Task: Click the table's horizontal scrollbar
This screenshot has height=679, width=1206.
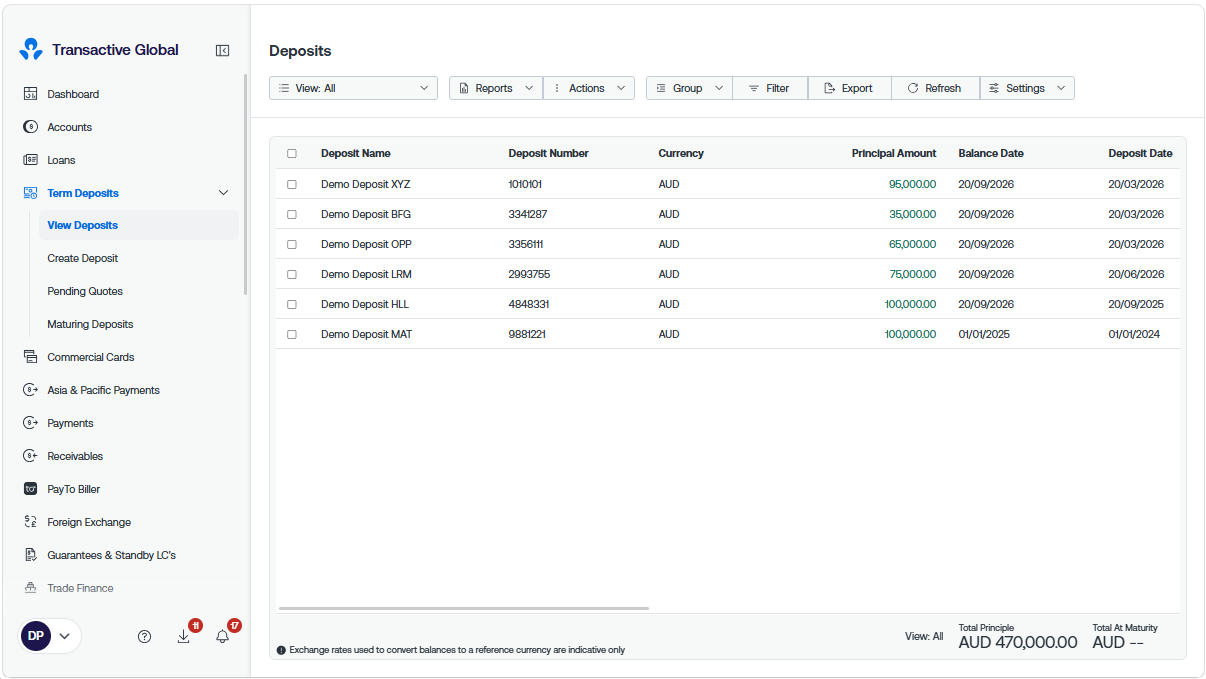Action: tap(464, 608)
